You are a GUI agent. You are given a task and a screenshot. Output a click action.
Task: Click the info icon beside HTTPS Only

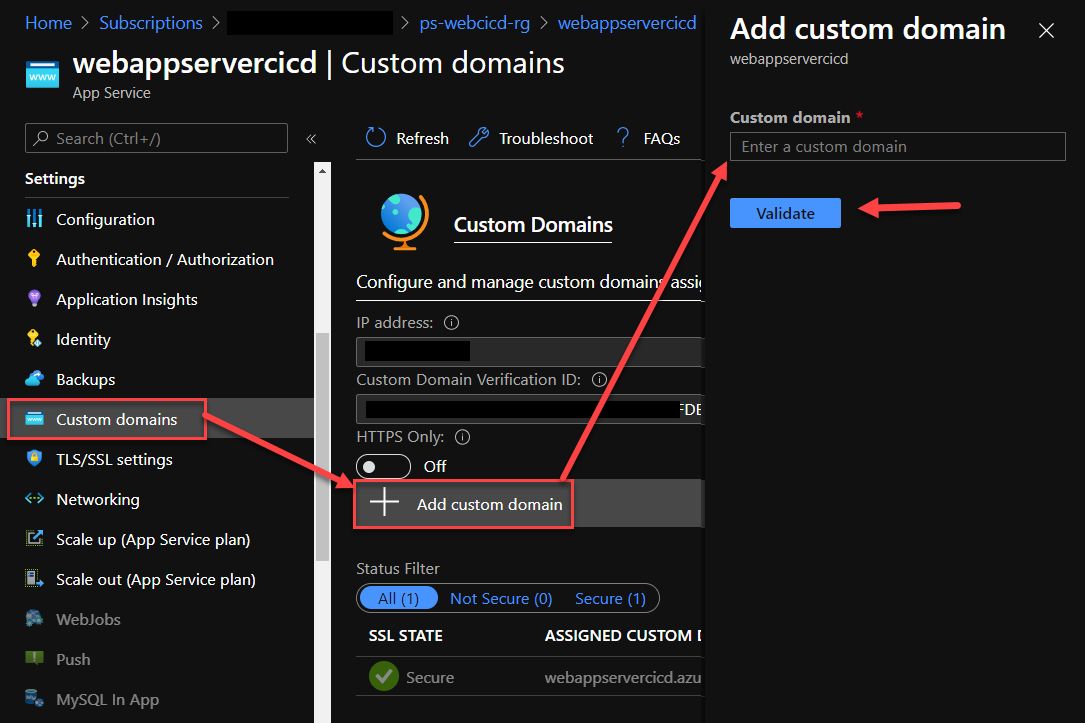tap(451, 437)
